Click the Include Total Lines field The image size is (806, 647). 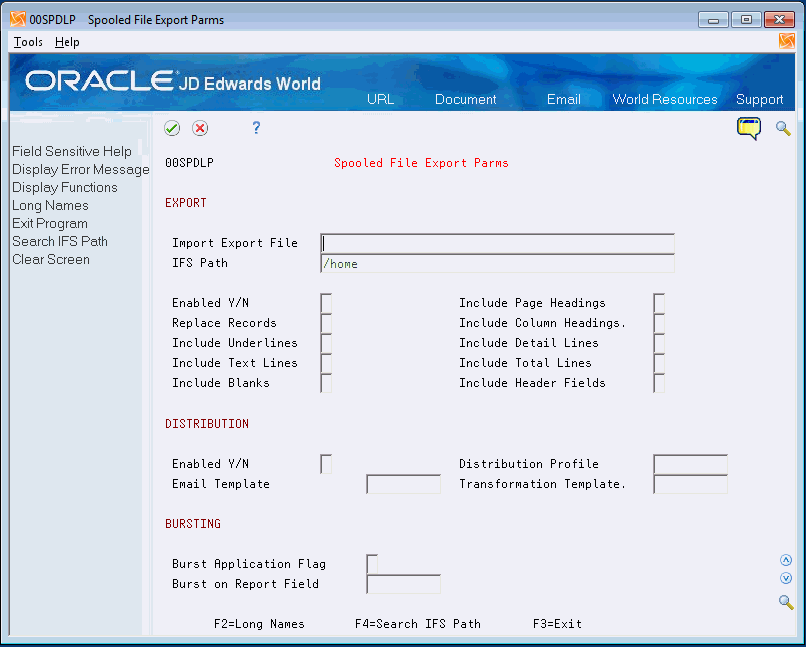coord(659,363)
